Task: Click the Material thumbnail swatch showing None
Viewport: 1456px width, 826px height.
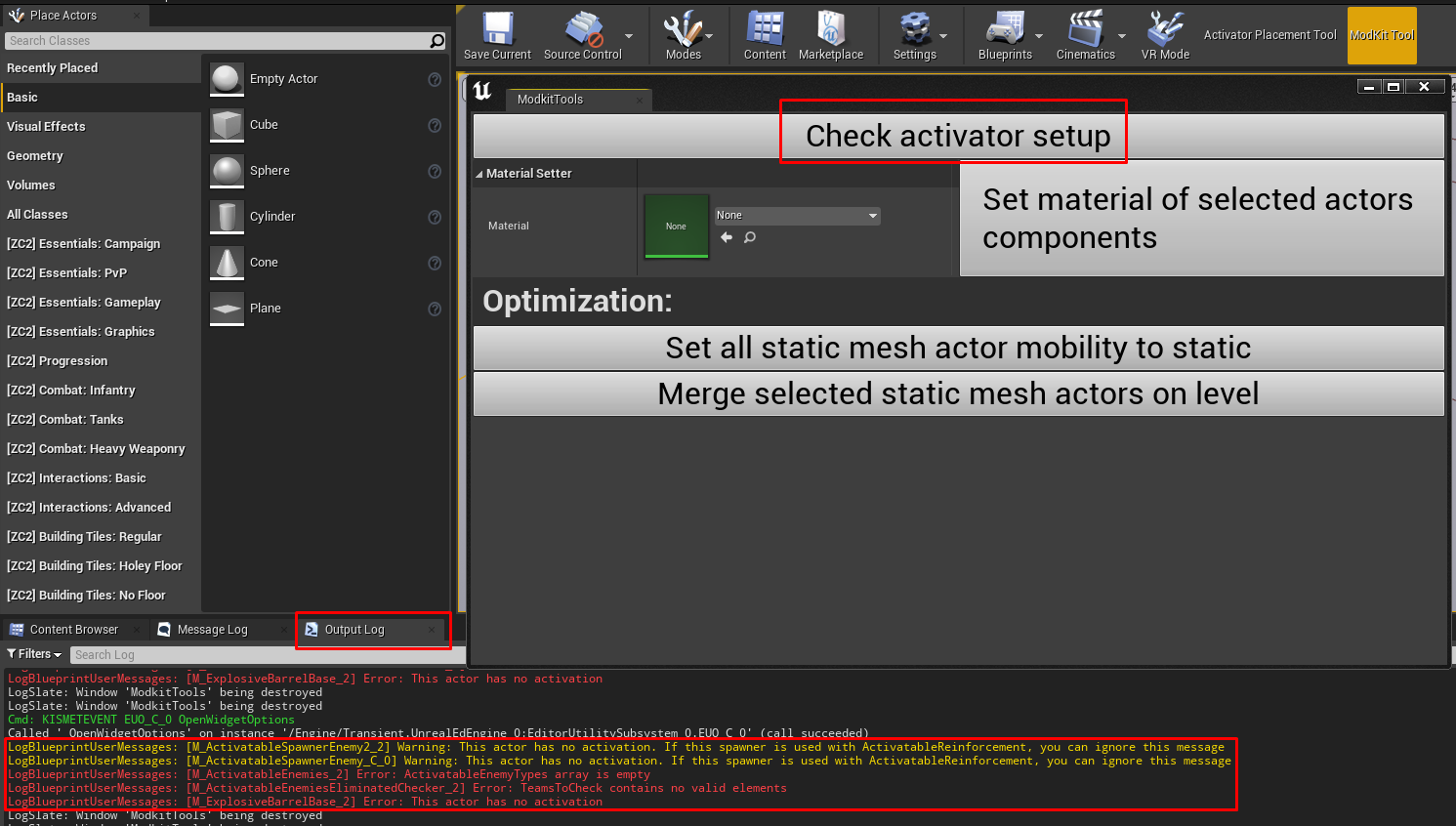Action: (x=676, y=227)
